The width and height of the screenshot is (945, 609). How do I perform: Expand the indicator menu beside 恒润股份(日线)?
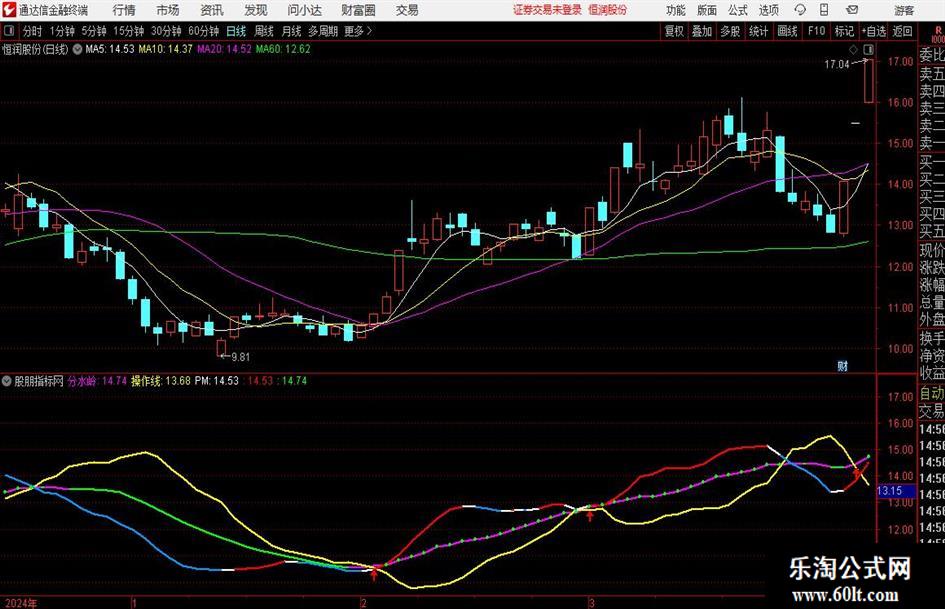coord(77,49)
